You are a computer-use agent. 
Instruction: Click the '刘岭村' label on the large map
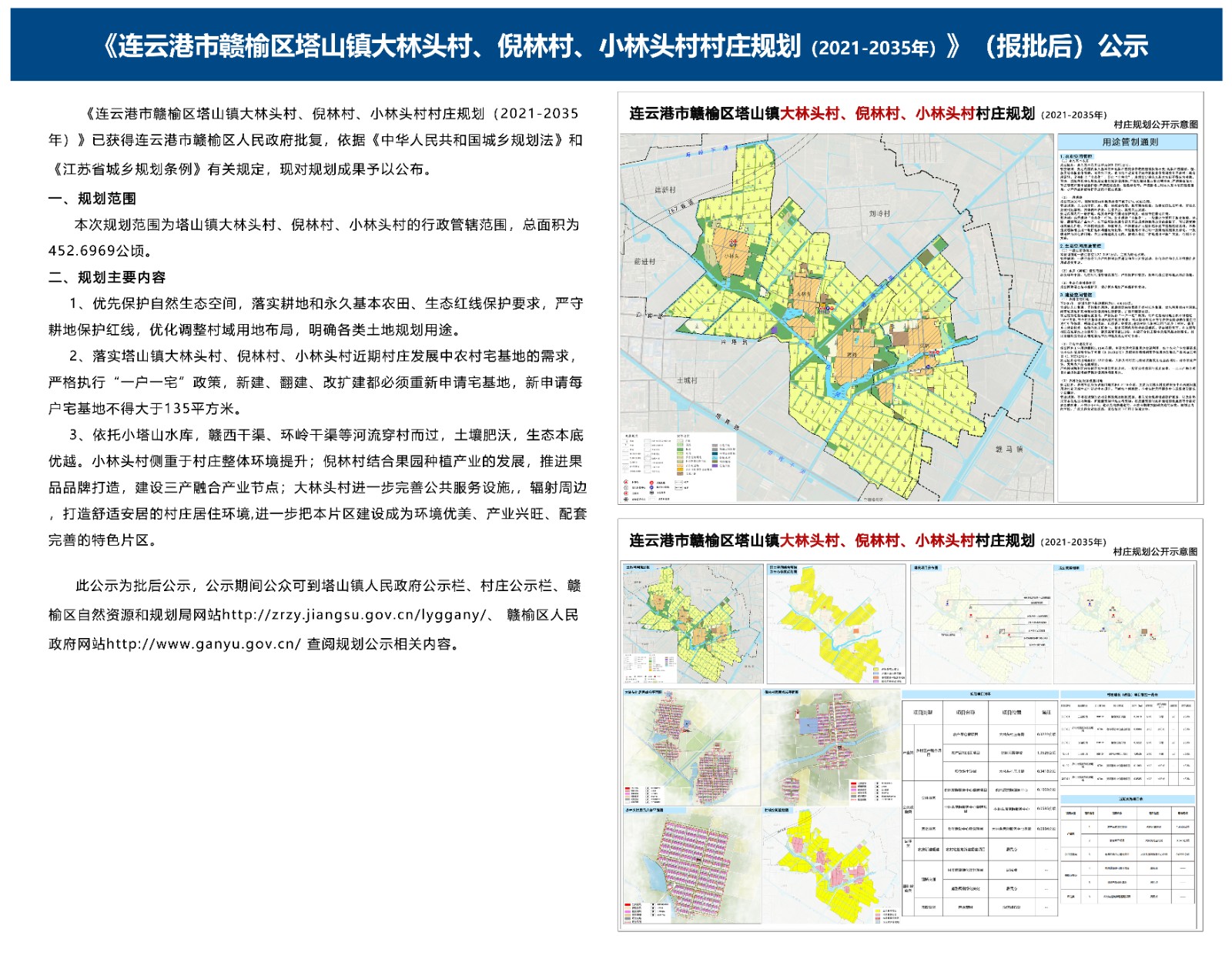click(x=880, y=213)
